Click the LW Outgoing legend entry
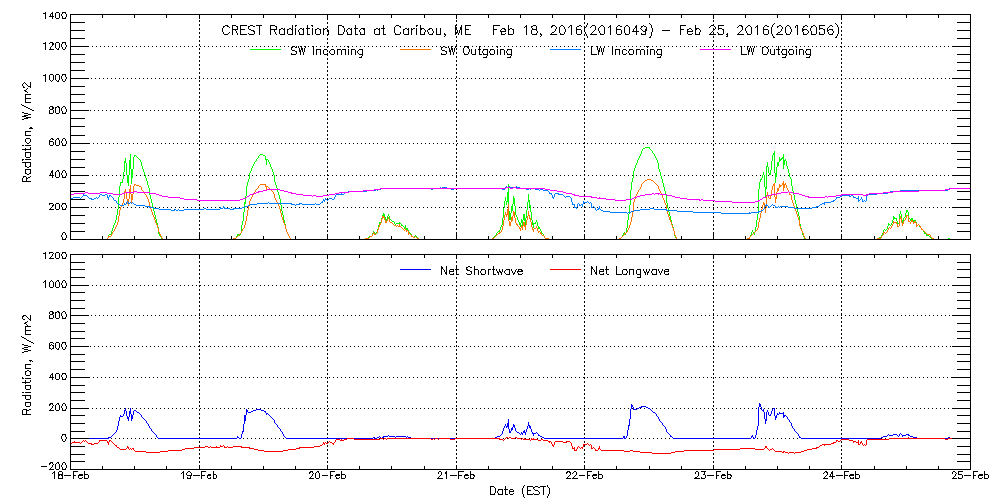1000x500 pixels. pyautogui.click(x=775, y=51)
